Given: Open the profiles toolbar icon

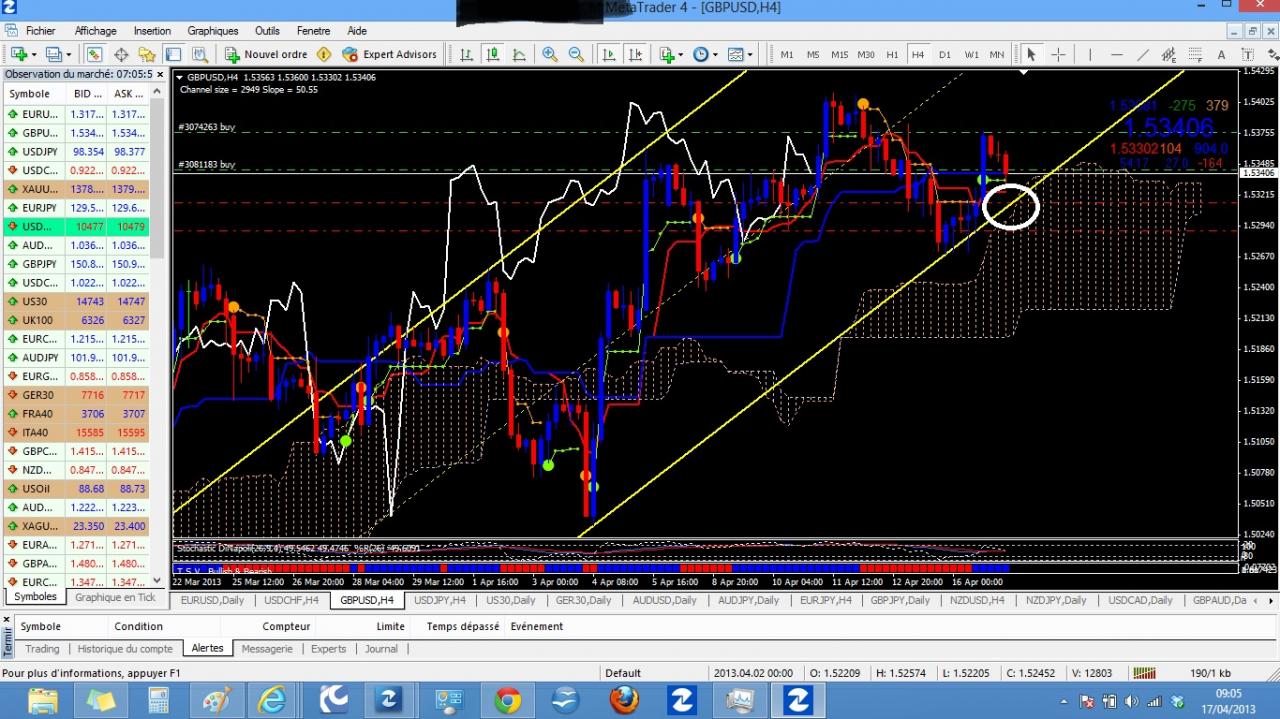Looking at the screenshot, I should coord(53,54).
